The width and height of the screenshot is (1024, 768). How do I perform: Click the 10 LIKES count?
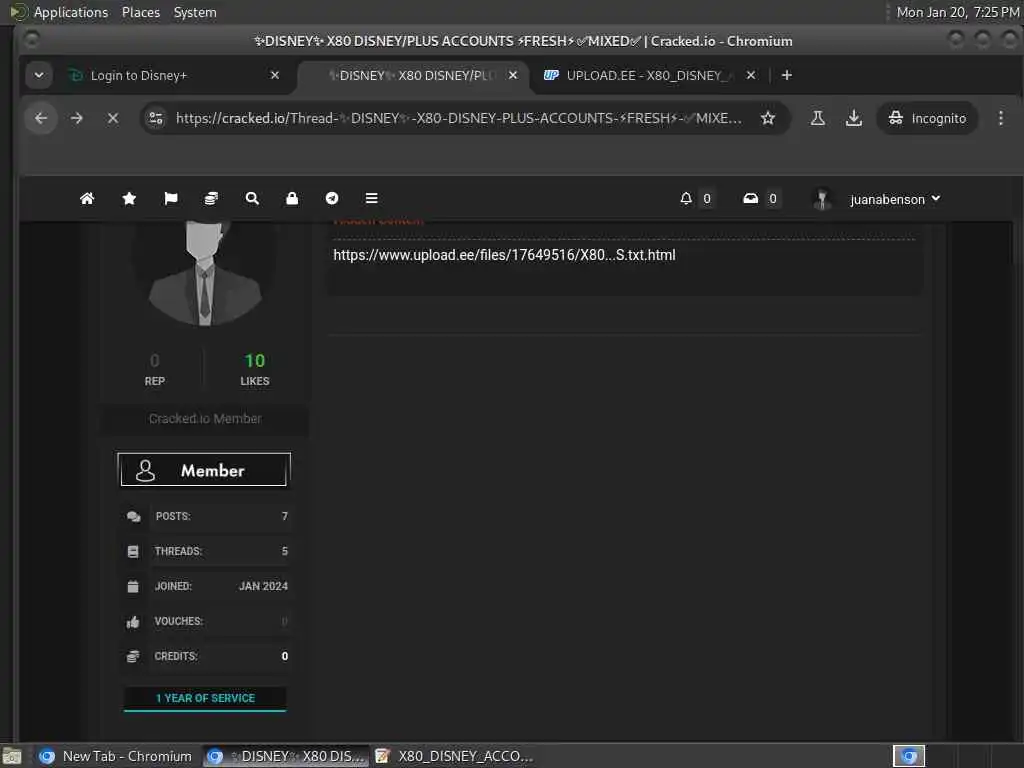click(x=255, y=369)
